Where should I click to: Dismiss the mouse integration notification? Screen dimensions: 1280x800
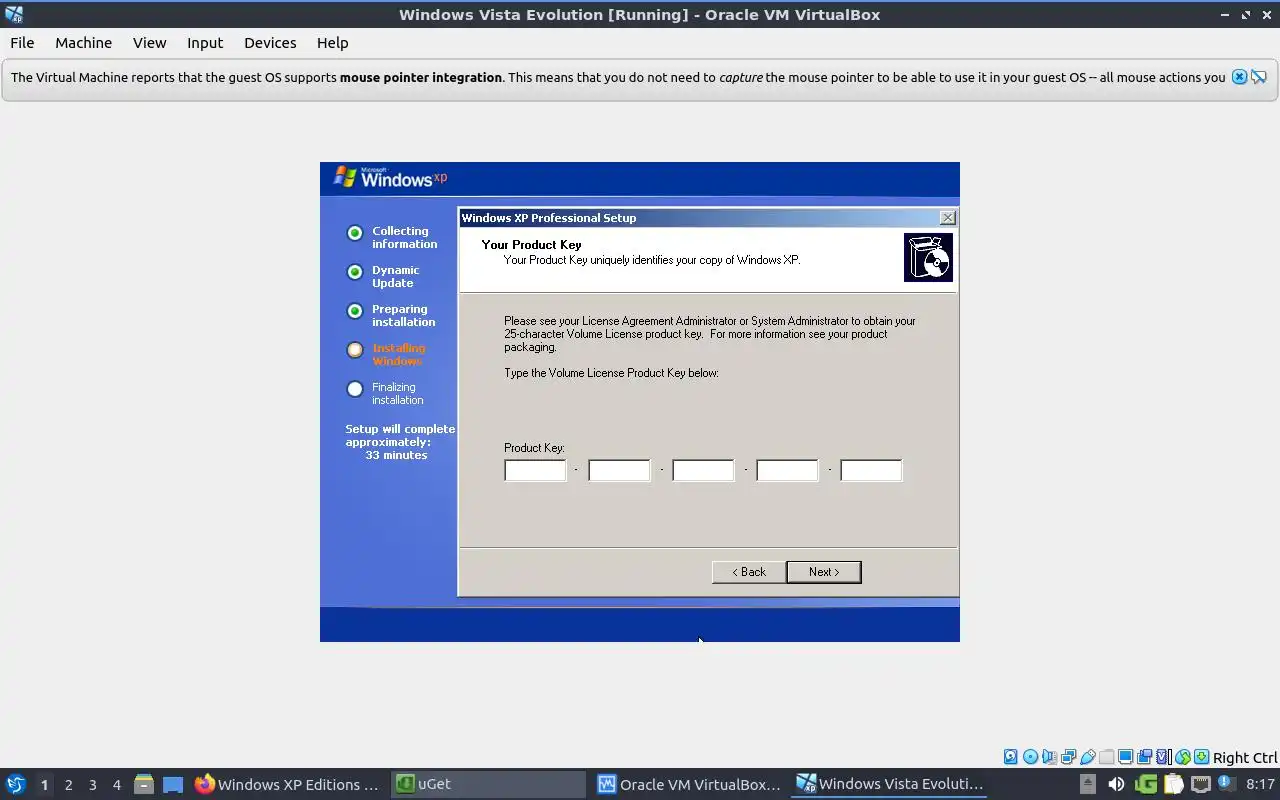(x=1239, y=77)
